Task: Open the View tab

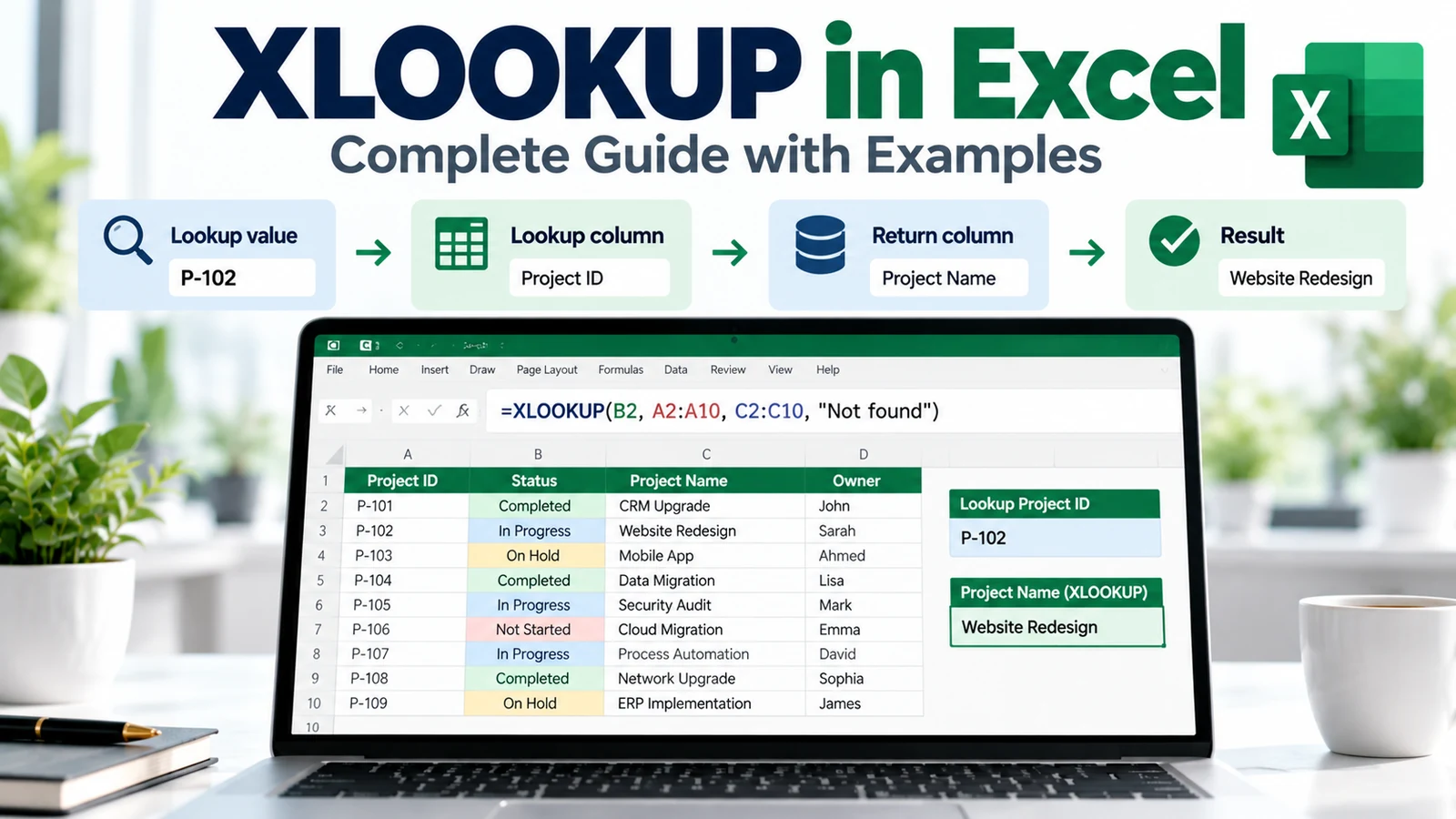Action: [x=780, y=369]
